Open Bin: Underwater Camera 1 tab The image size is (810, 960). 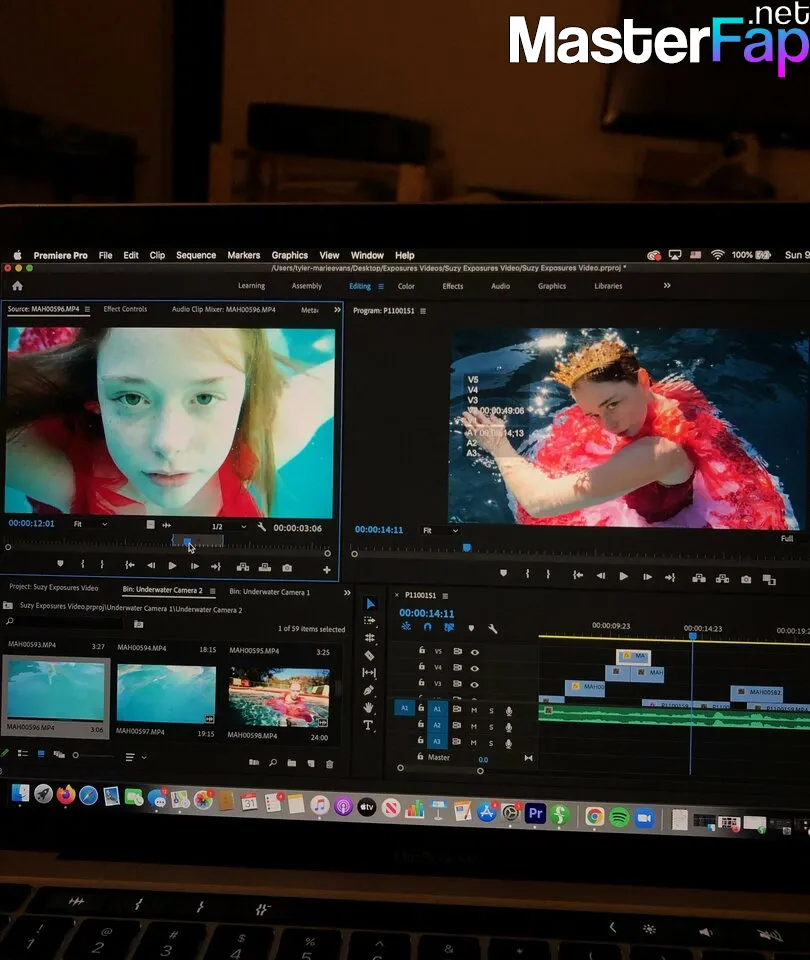click(269, 591)
